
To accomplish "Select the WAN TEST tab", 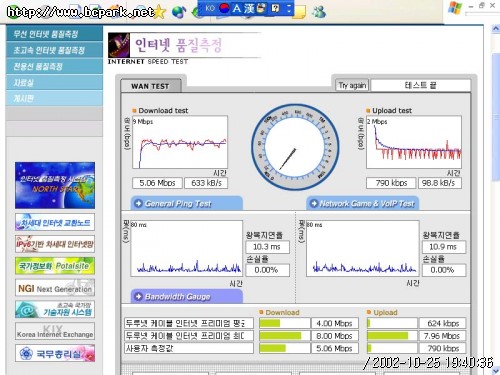I will pyautogui.click(x=150, y=86).
